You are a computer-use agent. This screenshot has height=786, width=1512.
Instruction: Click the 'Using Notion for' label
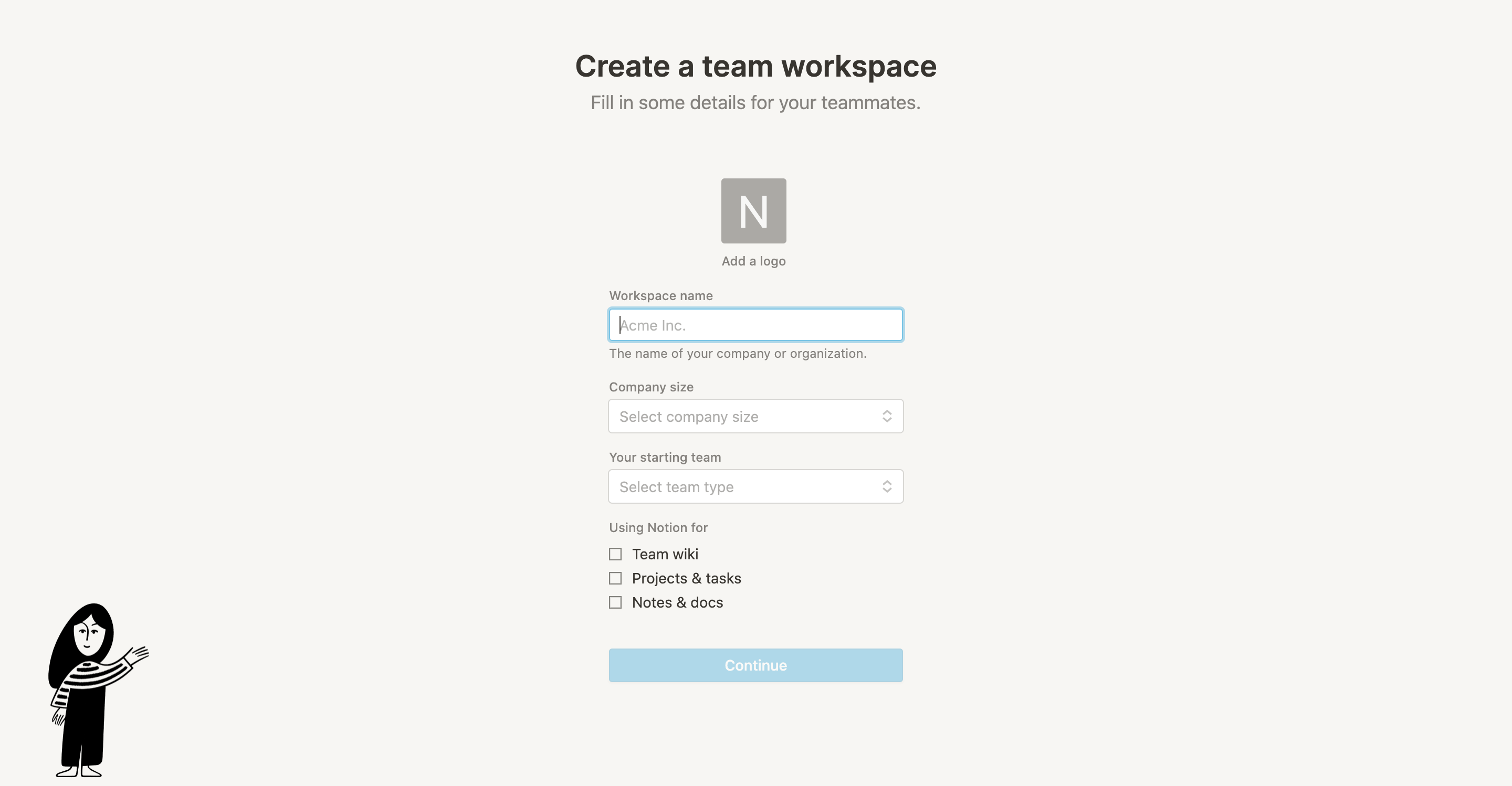(658, 527)
